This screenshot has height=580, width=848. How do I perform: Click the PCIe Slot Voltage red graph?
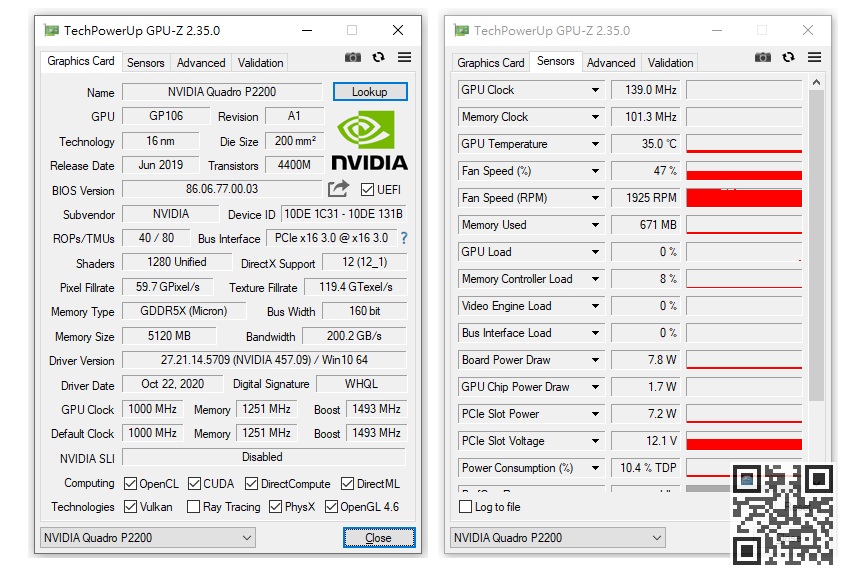coord(744,441)
